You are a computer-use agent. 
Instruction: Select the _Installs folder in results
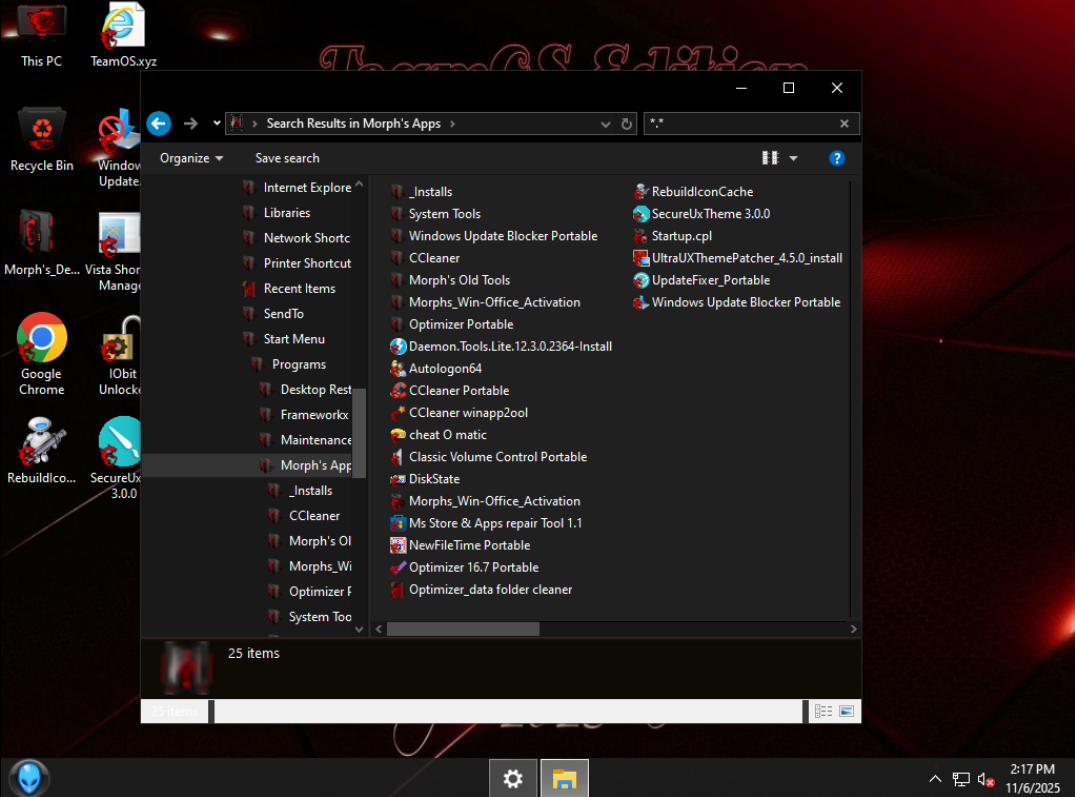click(x=430, y=192)
